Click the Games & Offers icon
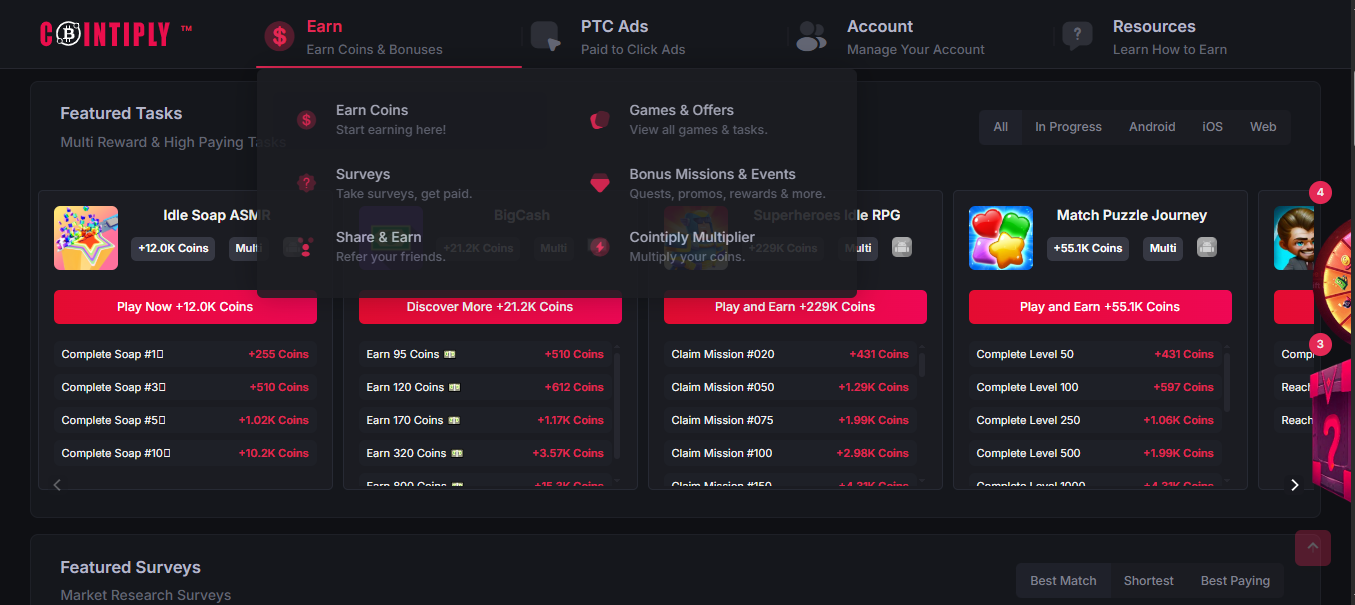This screenshot has height=605, width=1355. click(x=600, y=120)
